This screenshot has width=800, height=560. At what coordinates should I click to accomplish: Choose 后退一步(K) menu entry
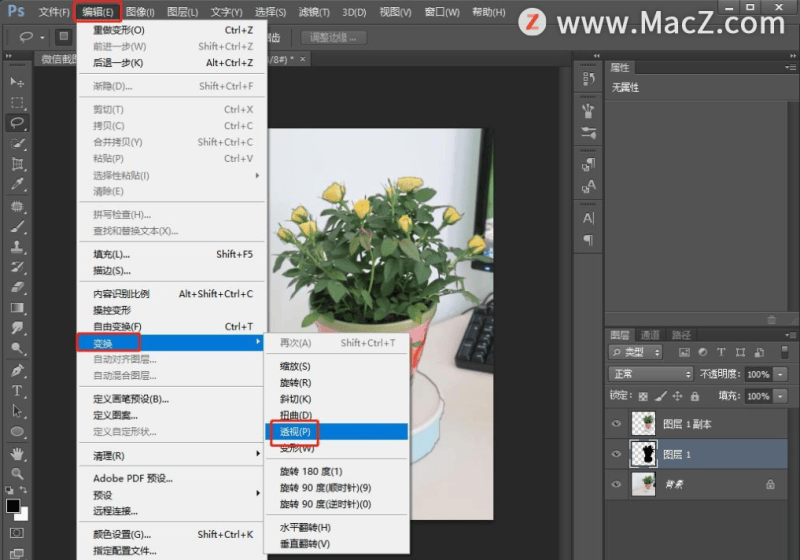tap(171, 63)
